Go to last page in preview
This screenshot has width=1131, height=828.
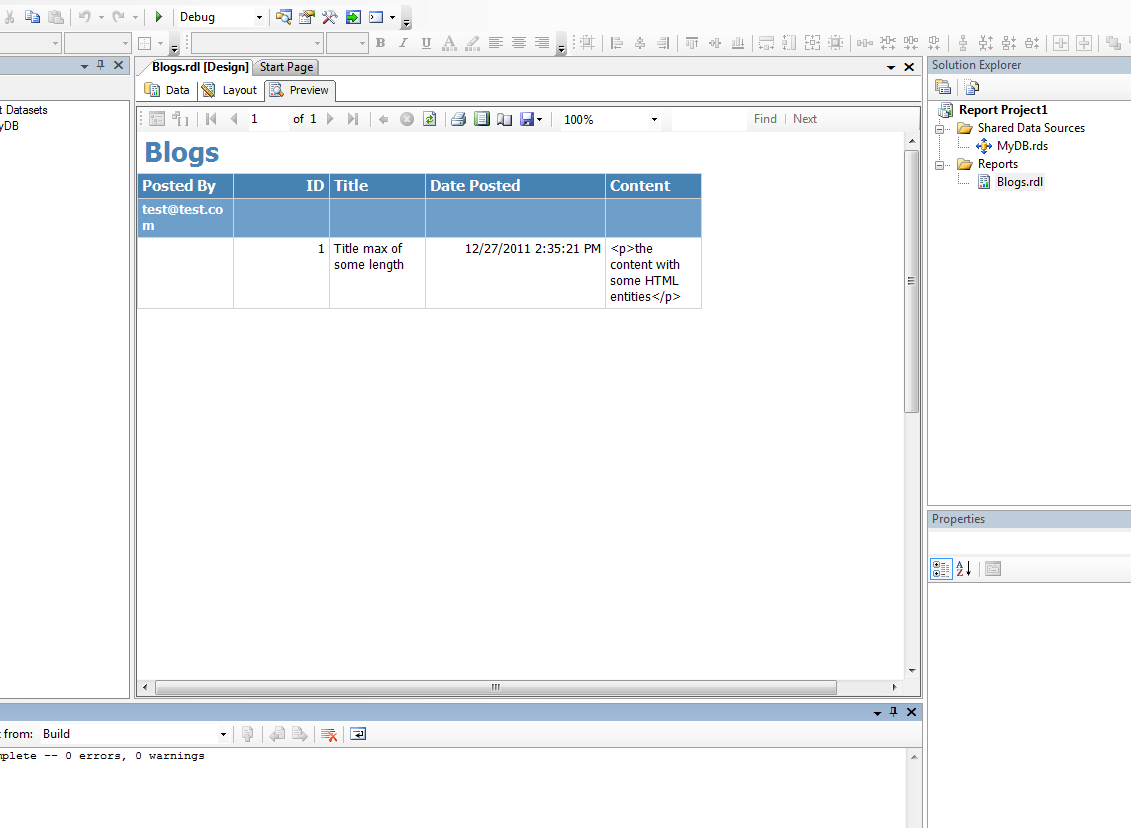353,119
